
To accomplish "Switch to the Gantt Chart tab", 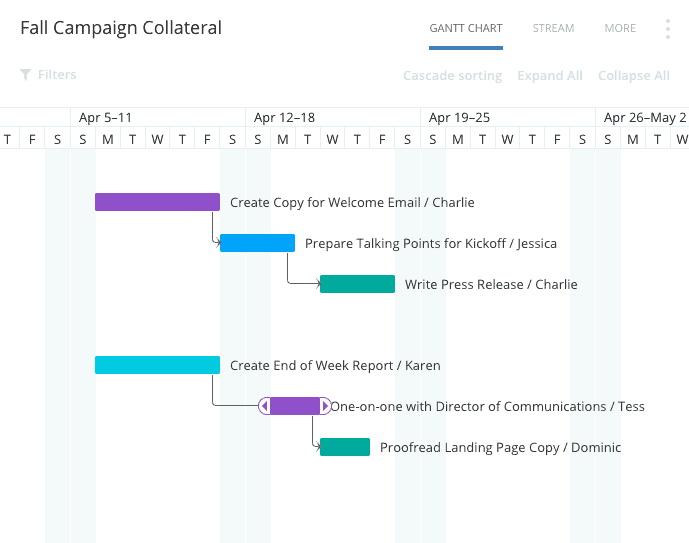I will [x=466, y=28].
